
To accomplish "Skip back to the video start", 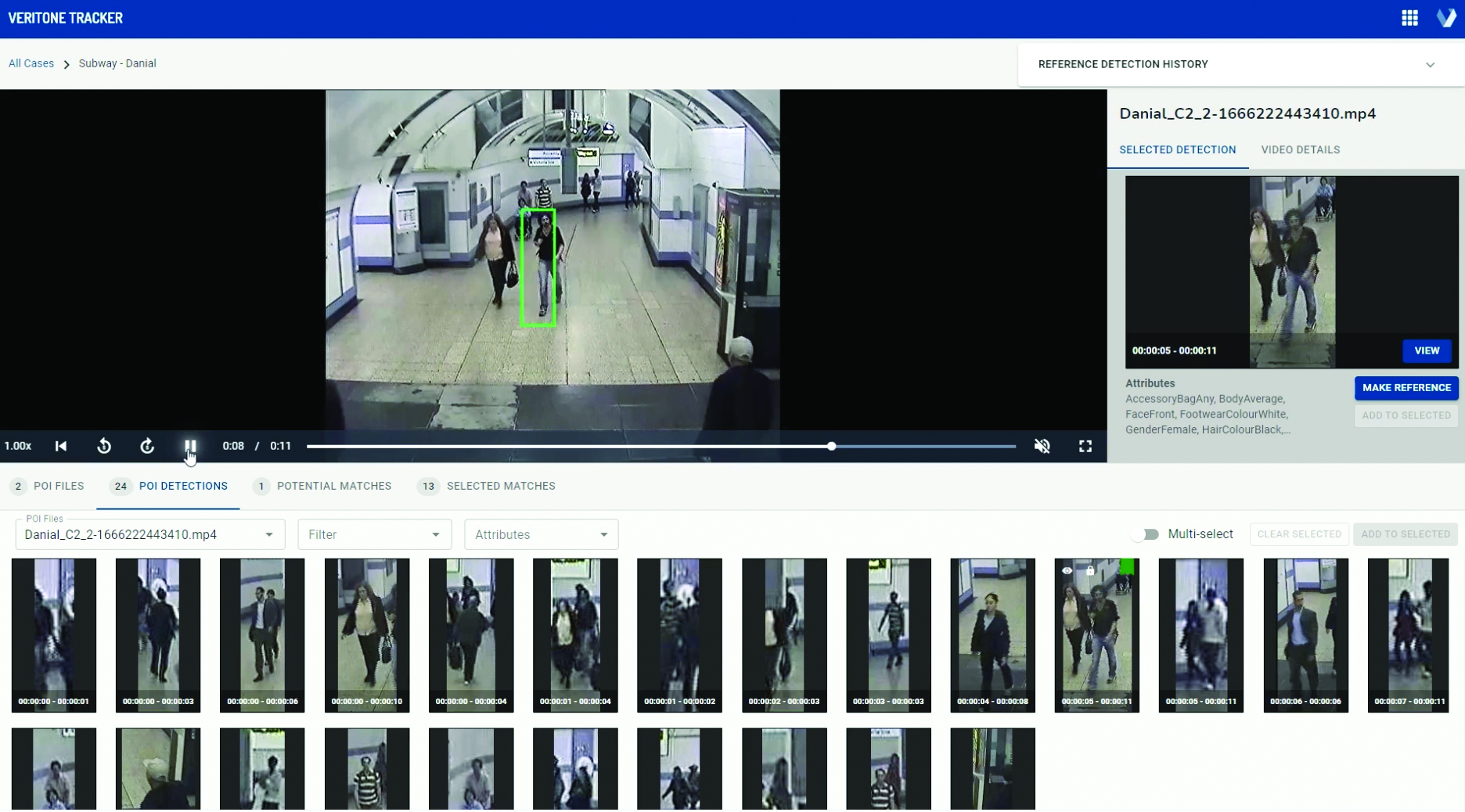I will pos(61,446).
